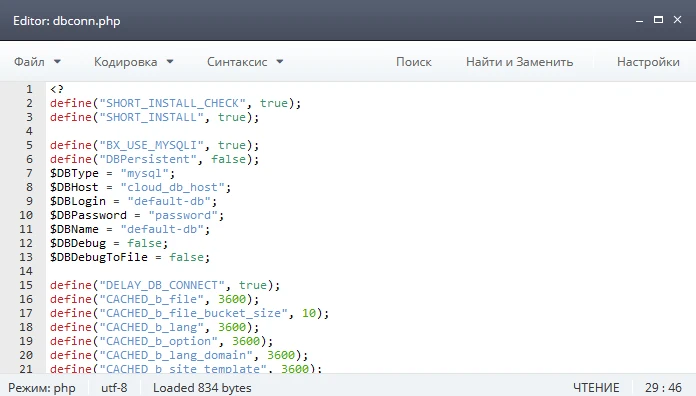Click cursor position 29 : 46 indicator
696x396 pixels.
pos(663,388)
